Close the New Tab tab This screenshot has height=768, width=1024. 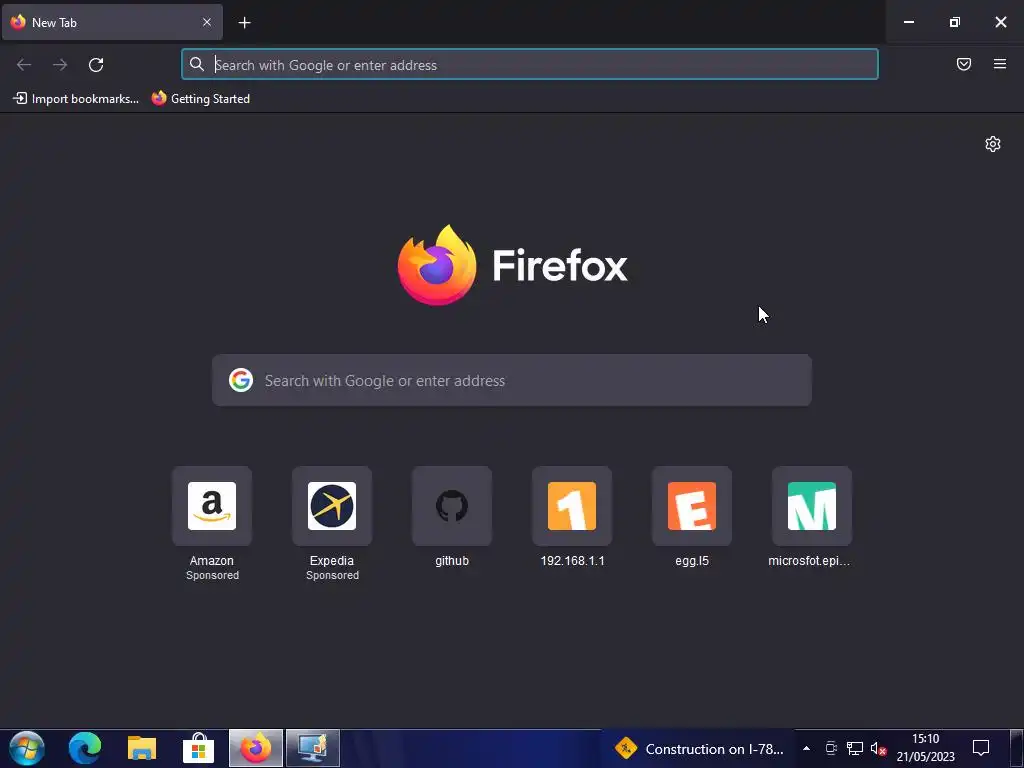coord(207,22)
